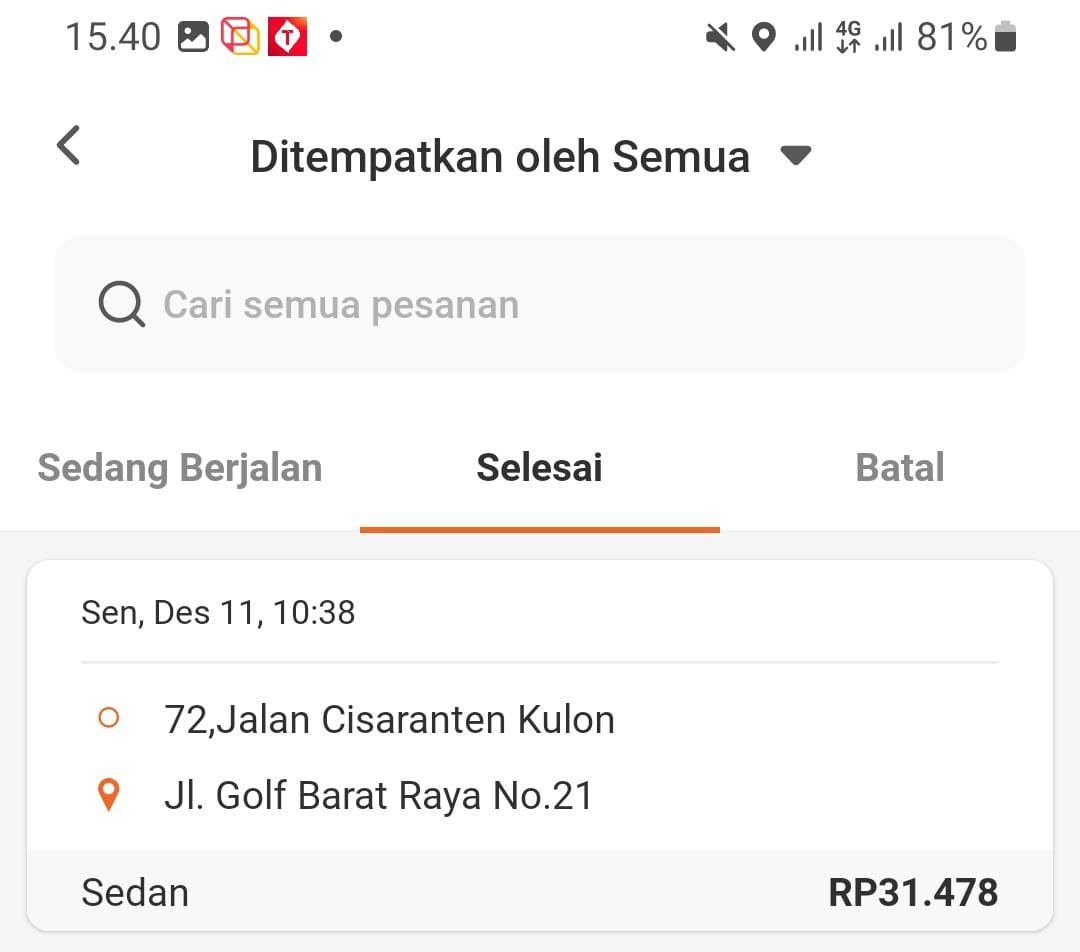Tap the battery status icon

1005,38
